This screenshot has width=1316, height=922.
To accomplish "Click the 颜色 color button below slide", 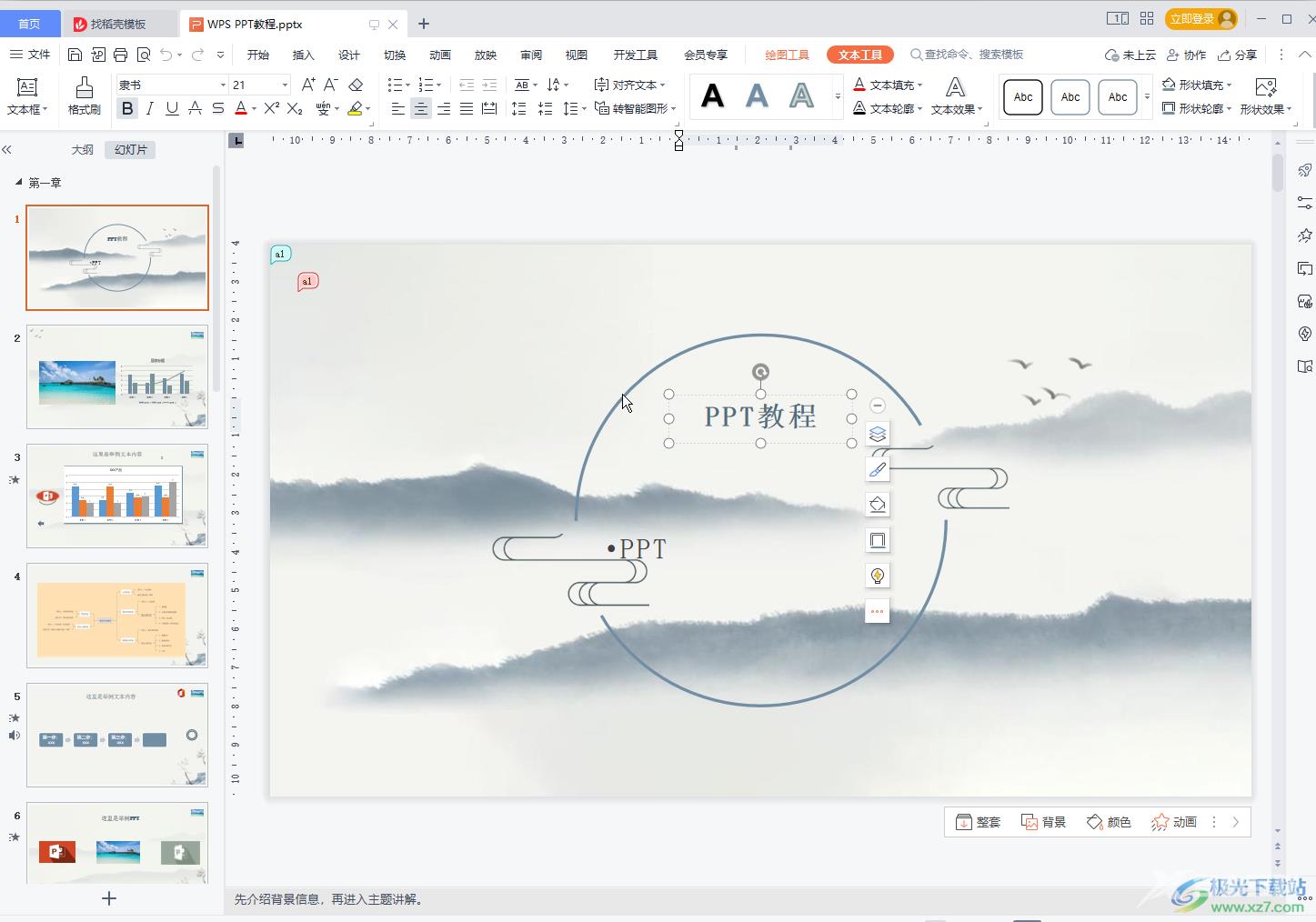I will click(1109, 822).
